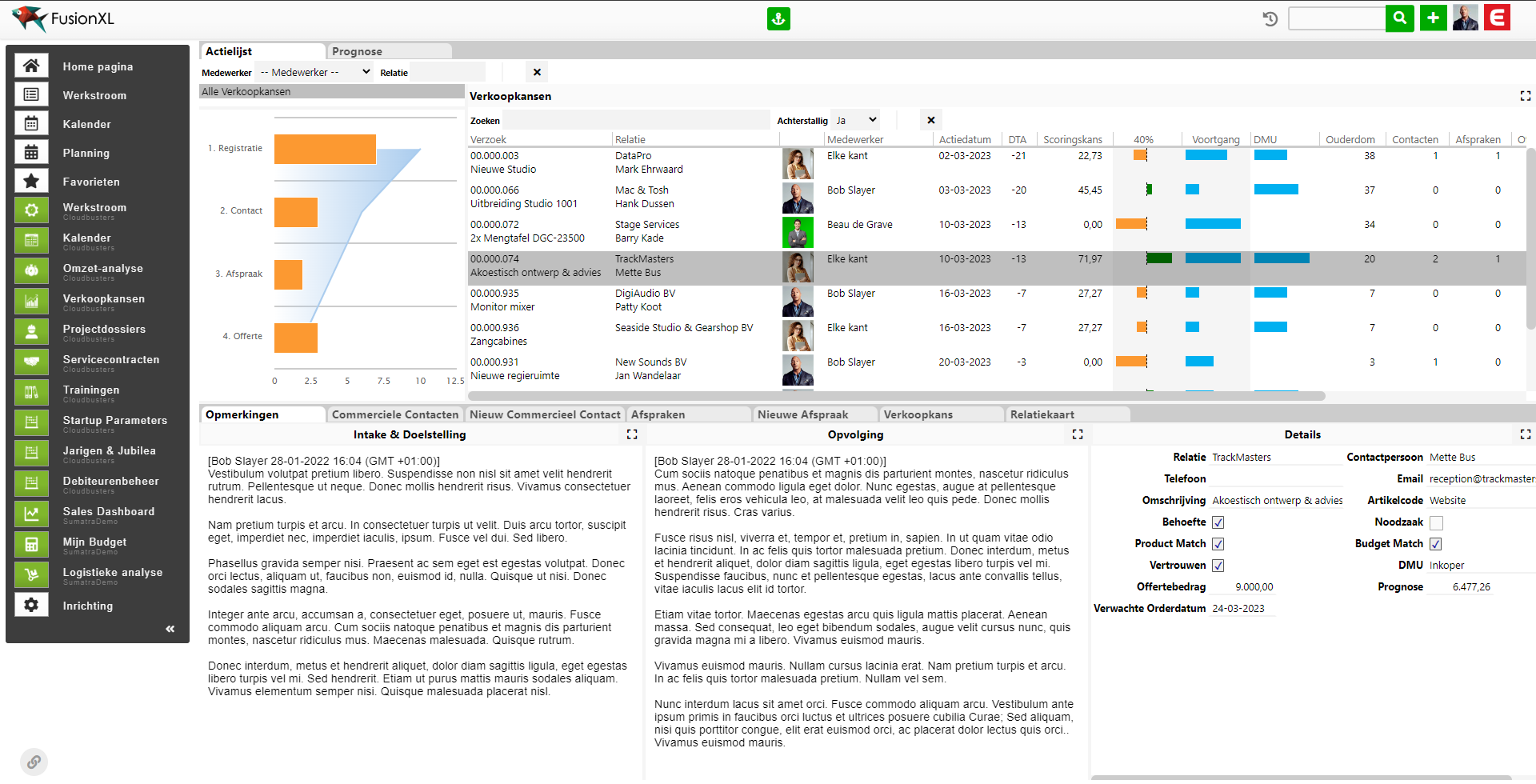Viewport: 1536px width, 784px height.
Task: Expand the Intake & Doelstelling panel
Action: 632,434
